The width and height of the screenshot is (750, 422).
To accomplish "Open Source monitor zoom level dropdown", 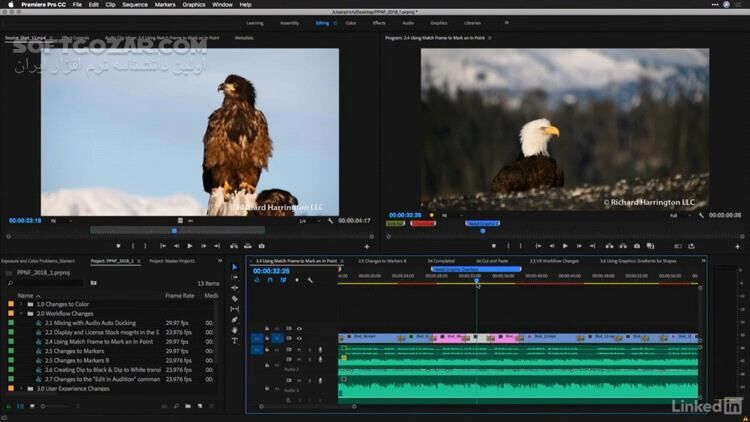I will pos(61,221).
